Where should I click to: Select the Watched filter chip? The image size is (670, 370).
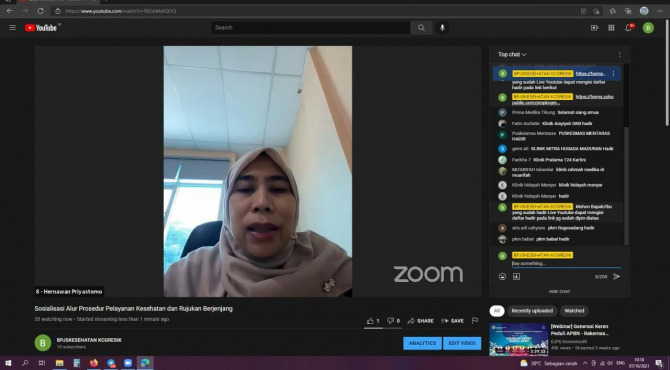[574, 311]
